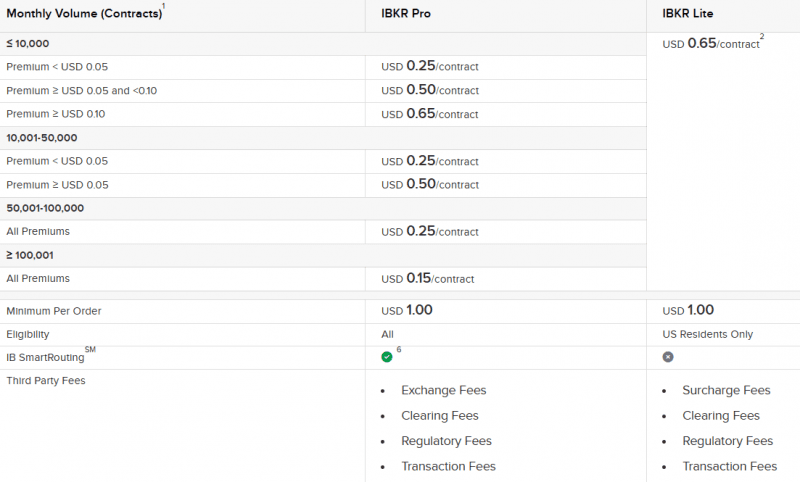The image size is (800, 482).
Task: Click "USD 0.25/contract" in the 10,001-50,000 tier
Action: click(x=430, y=161)
